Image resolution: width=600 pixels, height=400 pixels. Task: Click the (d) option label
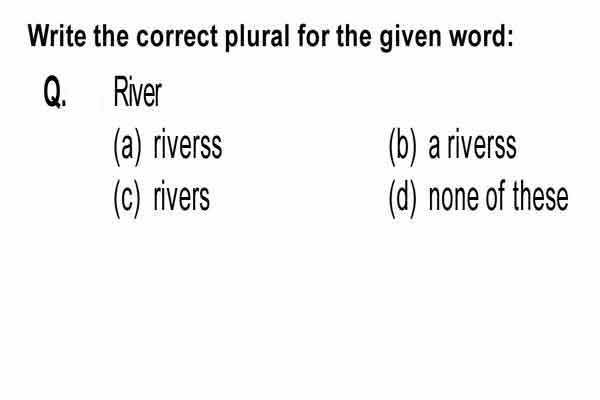click(402, 199)
